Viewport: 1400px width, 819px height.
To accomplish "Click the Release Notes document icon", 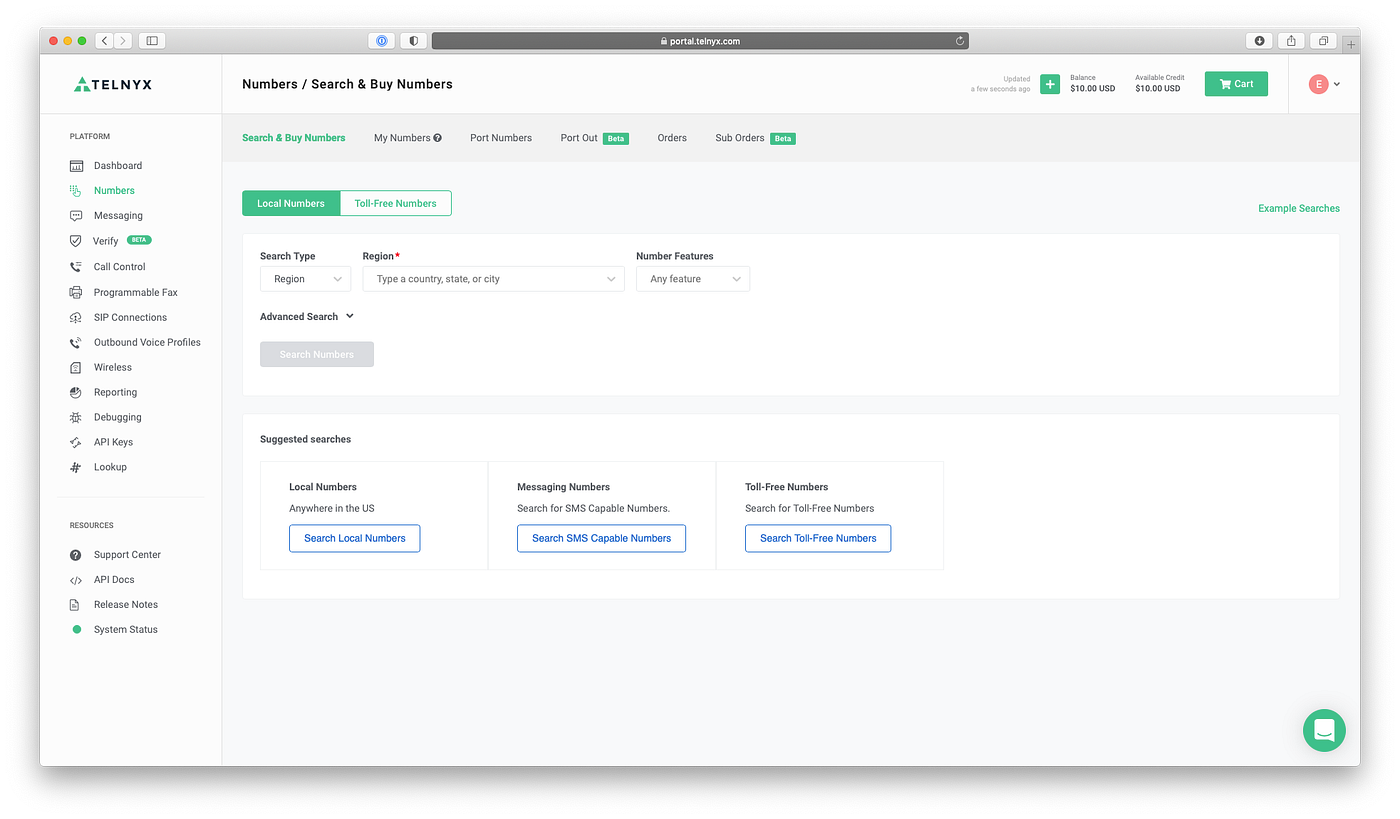I will point(76,605).
